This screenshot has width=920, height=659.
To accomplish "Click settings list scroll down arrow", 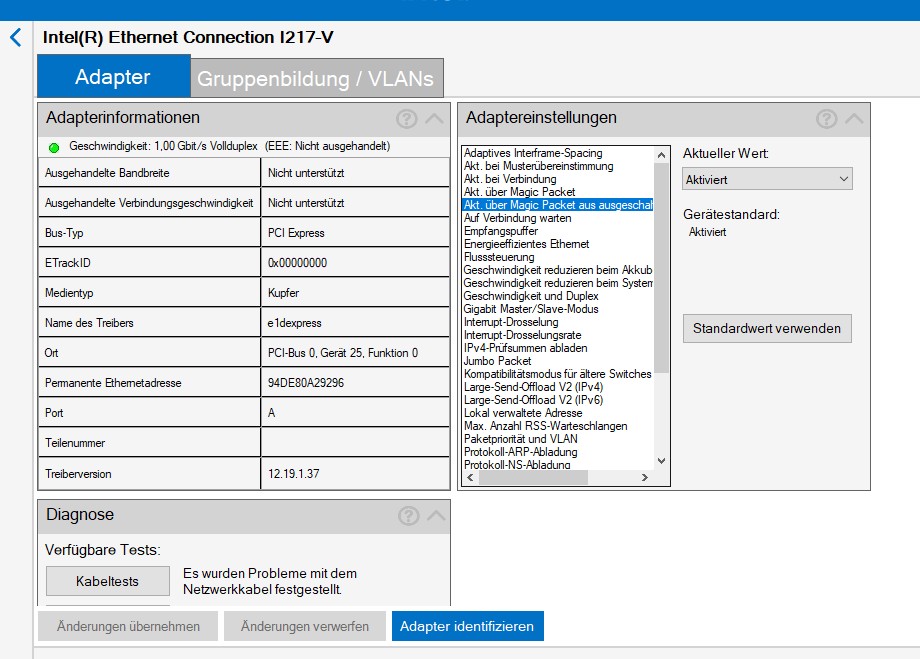I will click(661, 461).
